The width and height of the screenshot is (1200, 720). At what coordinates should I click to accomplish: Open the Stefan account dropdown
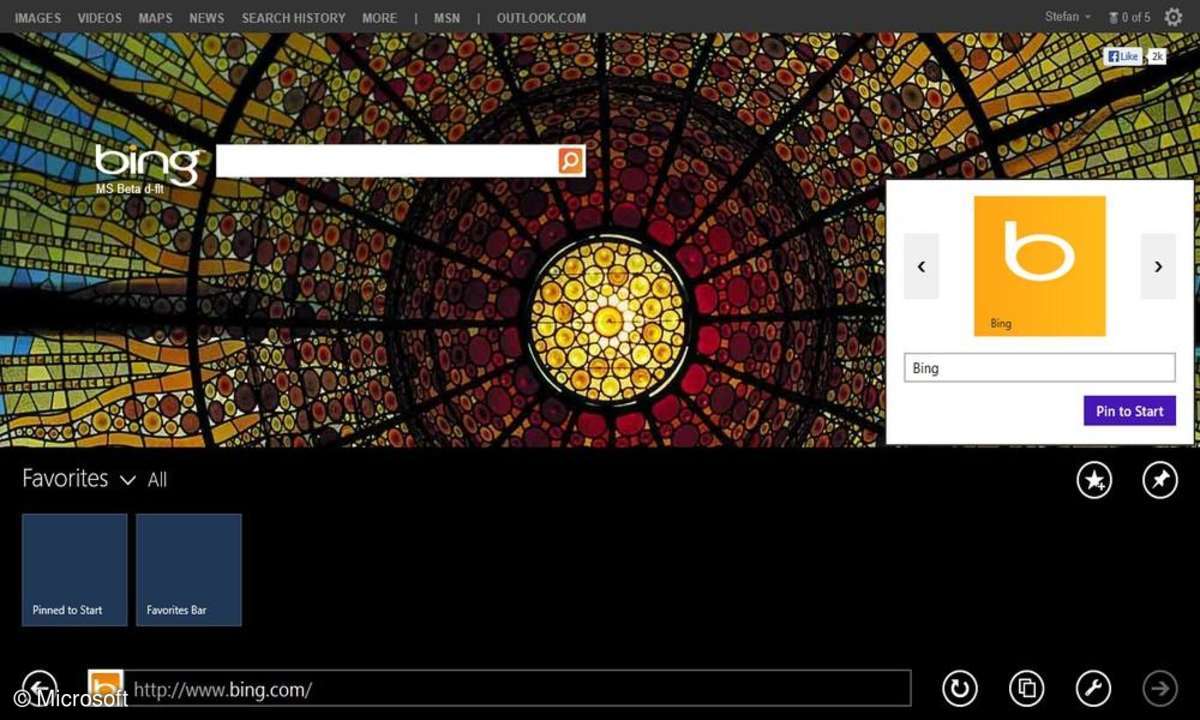tap(1068, 17)
